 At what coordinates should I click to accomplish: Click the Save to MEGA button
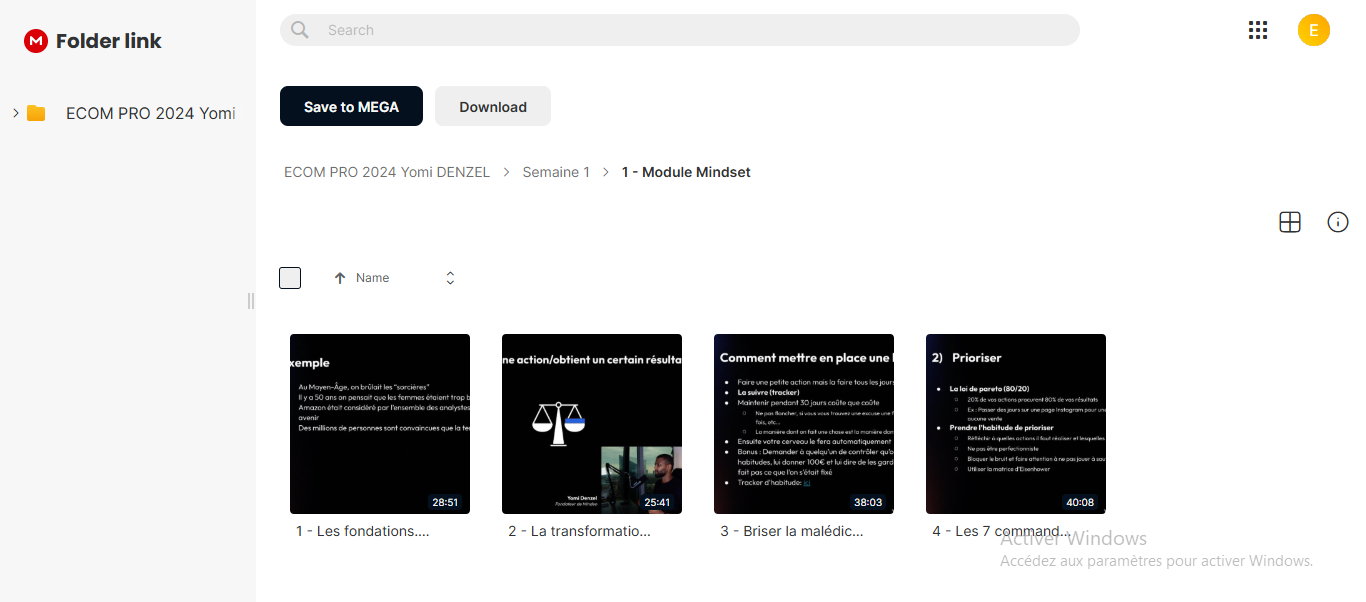pyautogui.click(x=351, y=106)
